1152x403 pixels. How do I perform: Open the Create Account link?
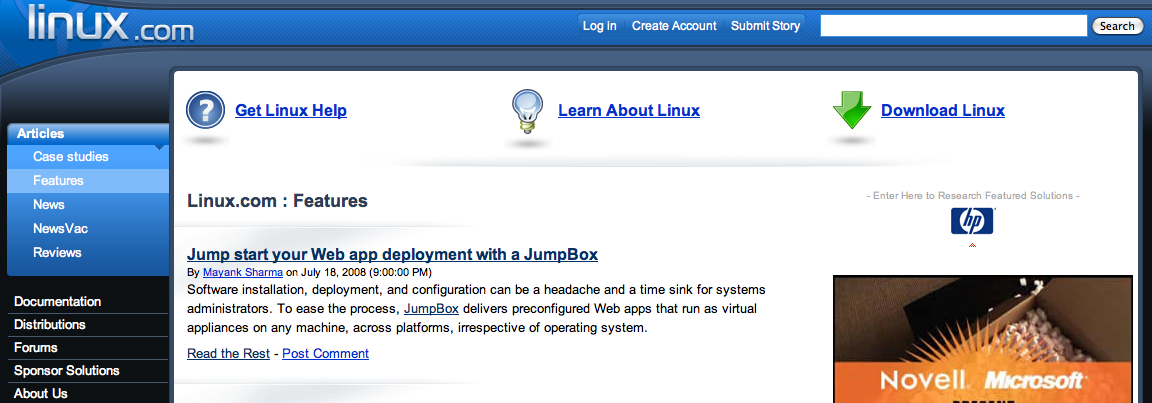point(674,26)
